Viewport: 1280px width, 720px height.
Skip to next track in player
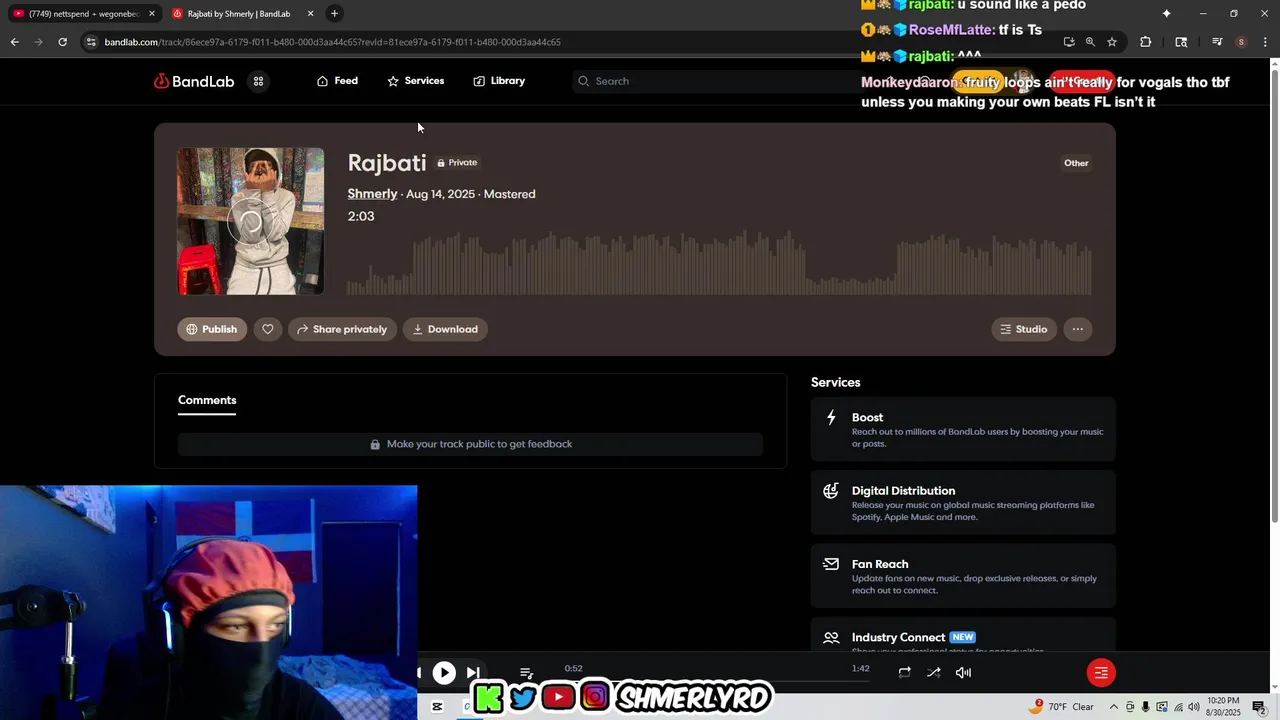(473, 673)
